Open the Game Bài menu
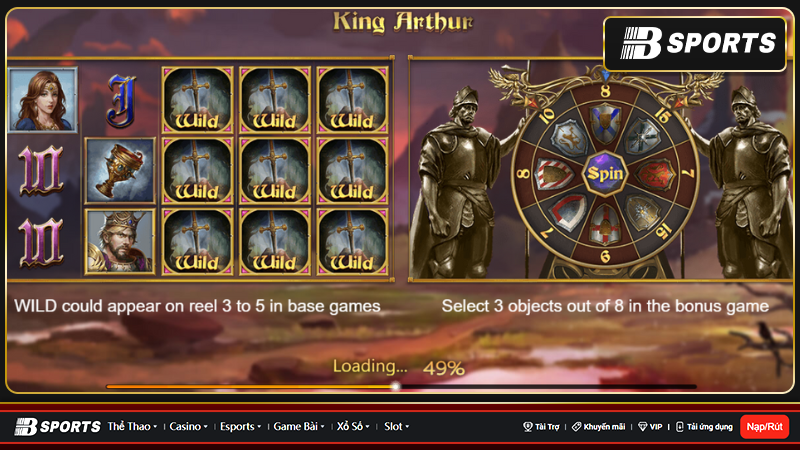Viewport: 800px width, 450px height. point(299,427)
